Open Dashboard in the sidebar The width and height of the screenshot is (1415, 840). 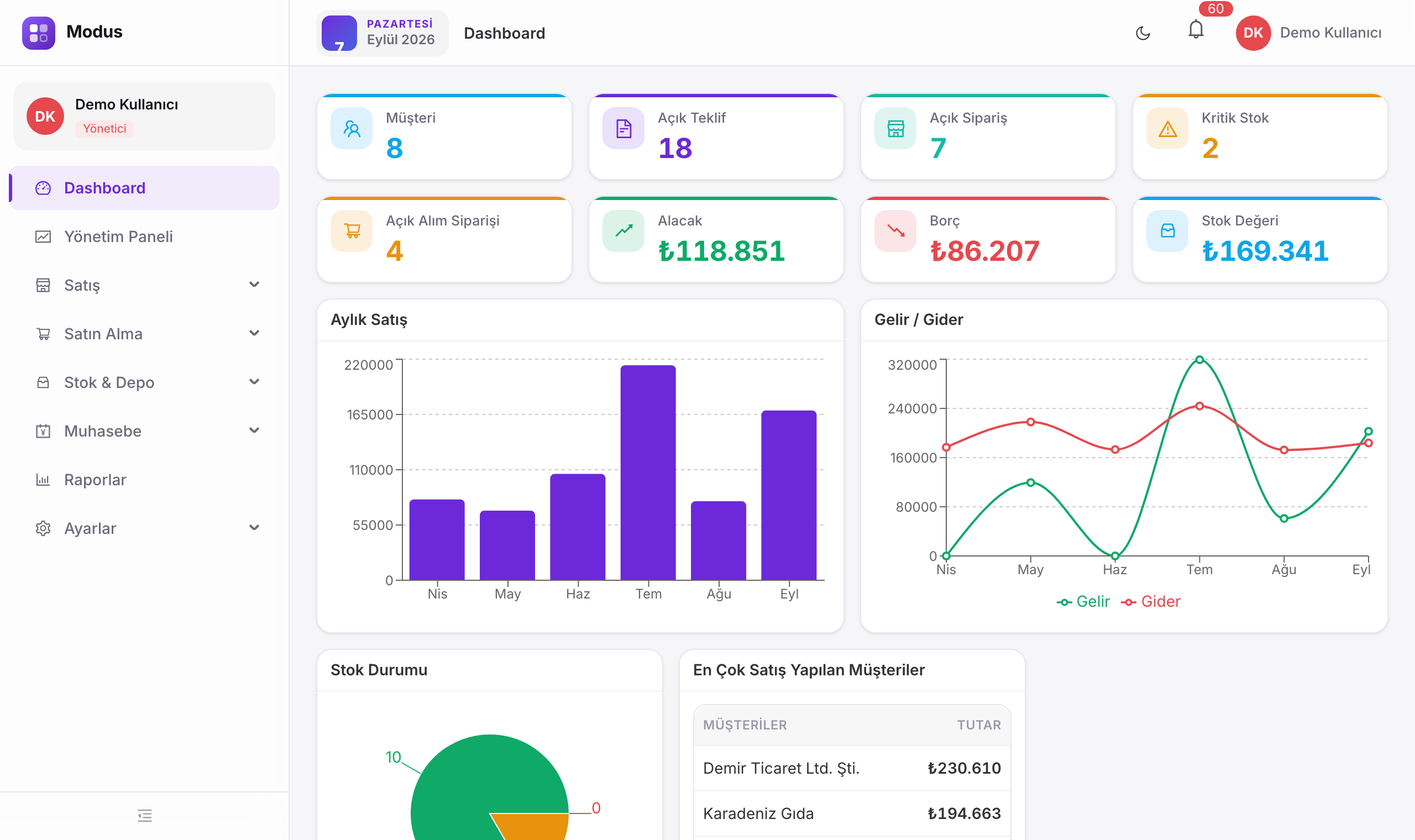tap(145, 188)
